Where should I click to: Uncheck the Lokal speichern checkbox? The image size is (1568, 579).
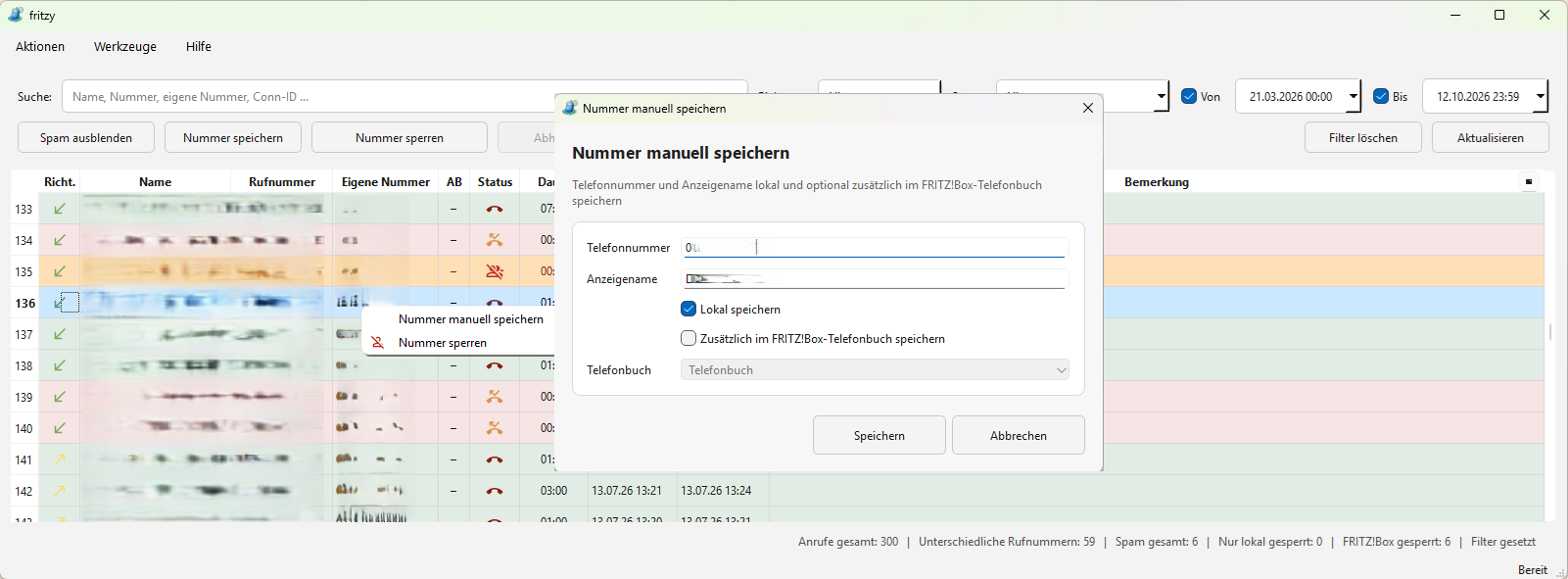[x=689, y=309]
